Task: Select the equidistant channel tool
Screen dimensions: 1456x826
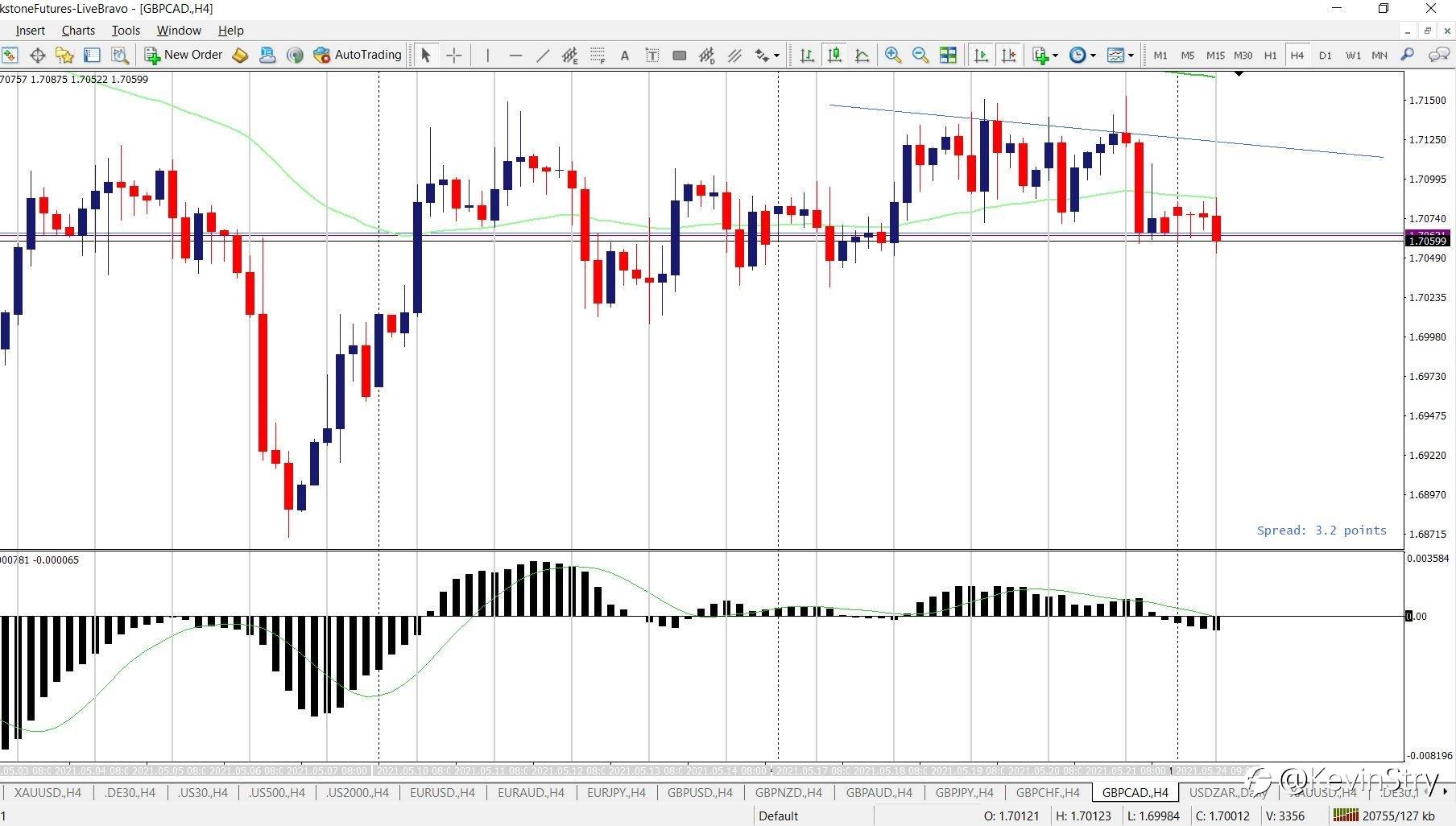Action: click(x=570, y=55)
